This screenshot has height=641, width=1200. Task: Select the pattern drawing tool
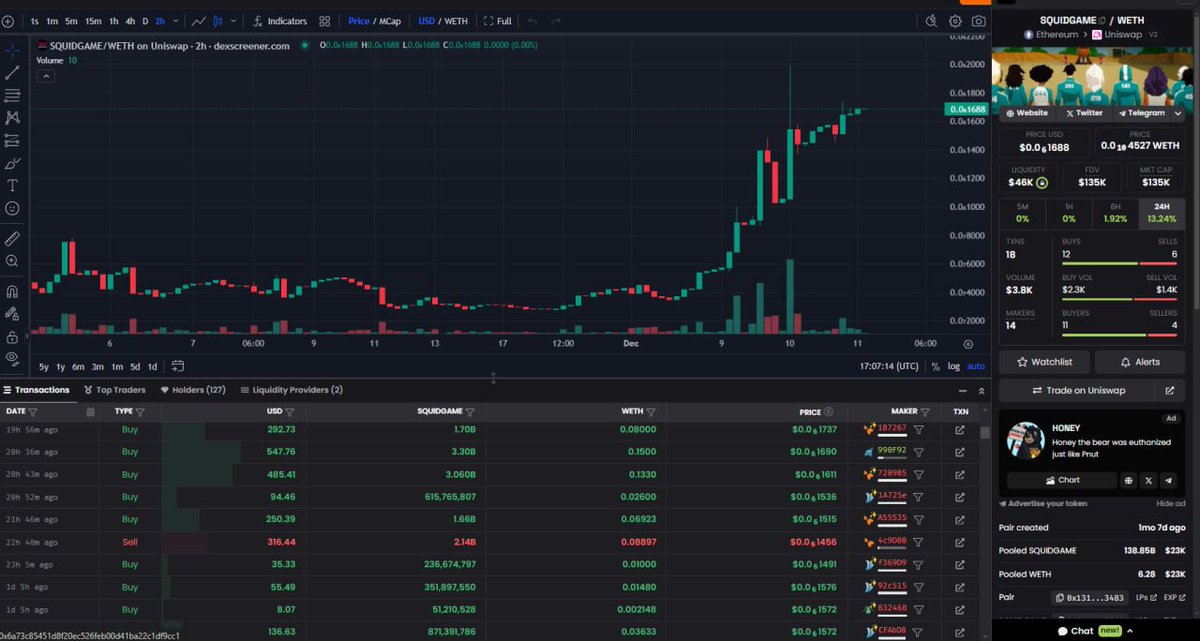12,118
